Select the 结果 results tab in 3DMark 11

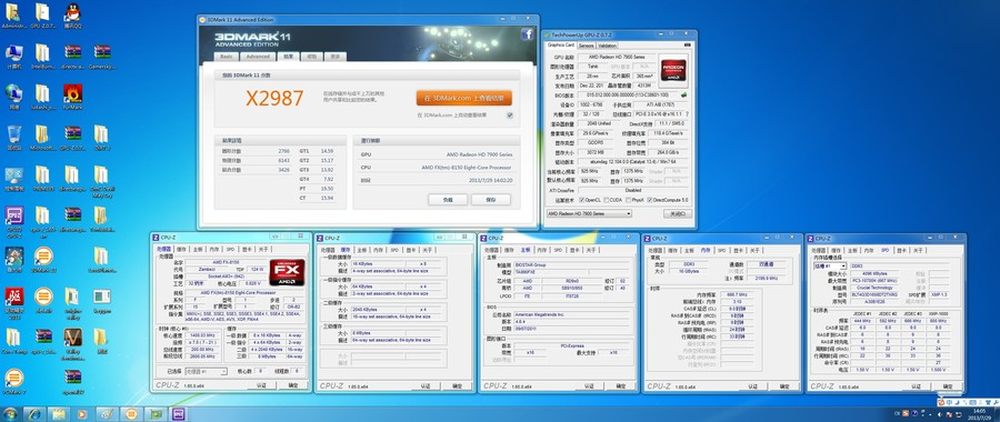tap(288, 56)
